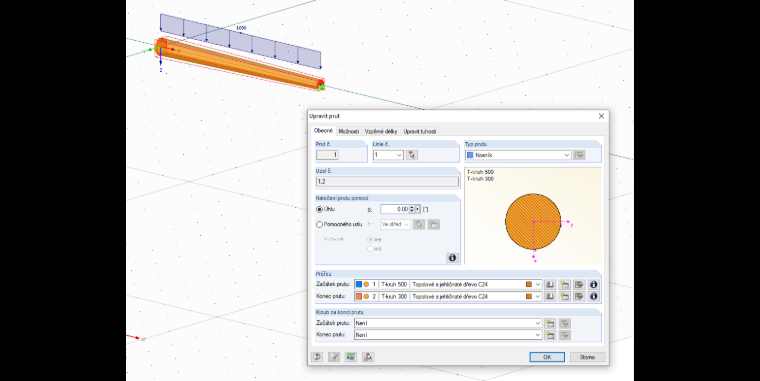This screenshot has width=760, height=381.
Task: Click blue color swatch in Začátek prutu row
Action: coord(359,285)
